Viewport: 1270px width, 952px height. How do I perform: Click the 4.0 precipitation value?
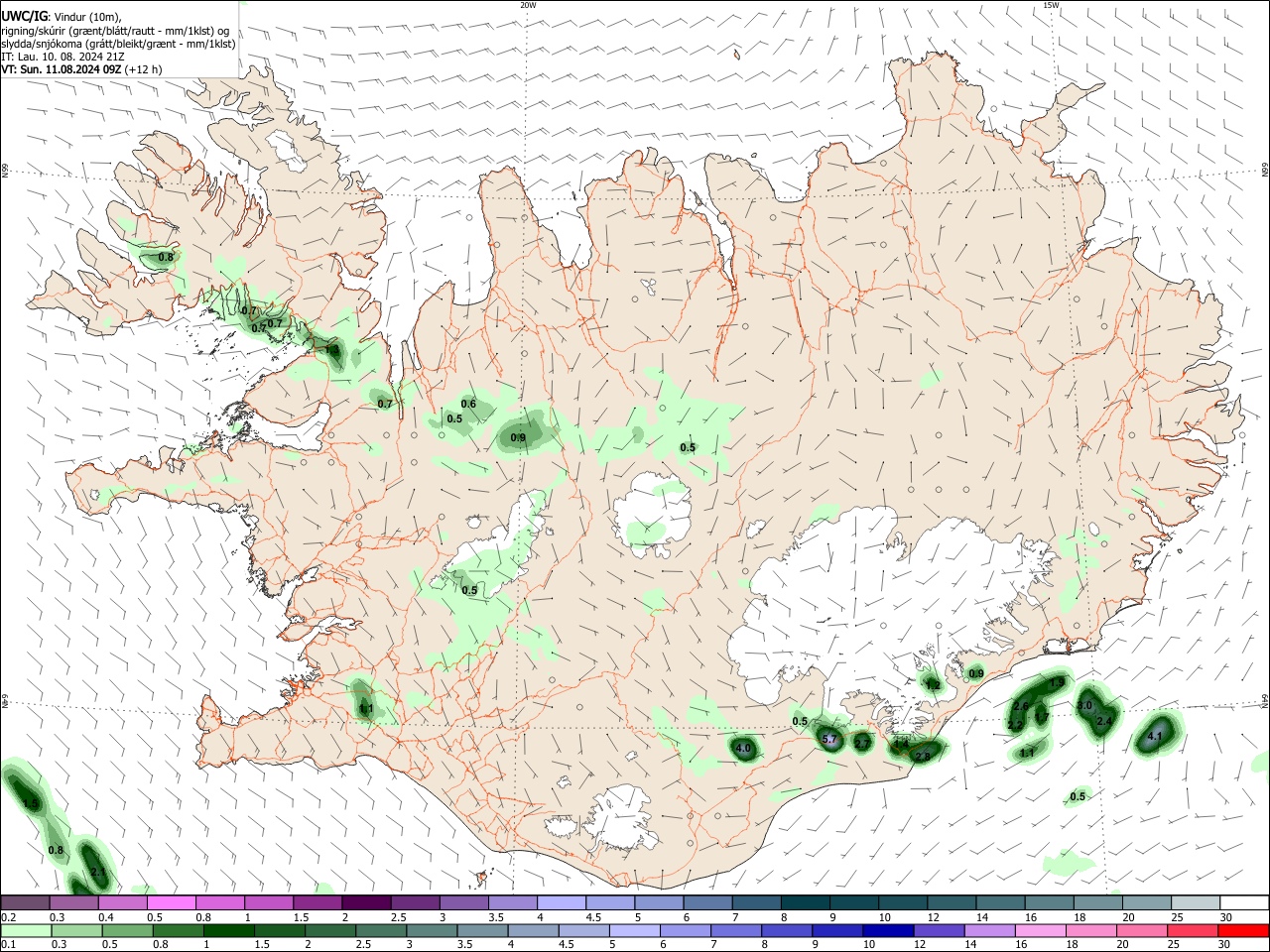pos(743,749)
